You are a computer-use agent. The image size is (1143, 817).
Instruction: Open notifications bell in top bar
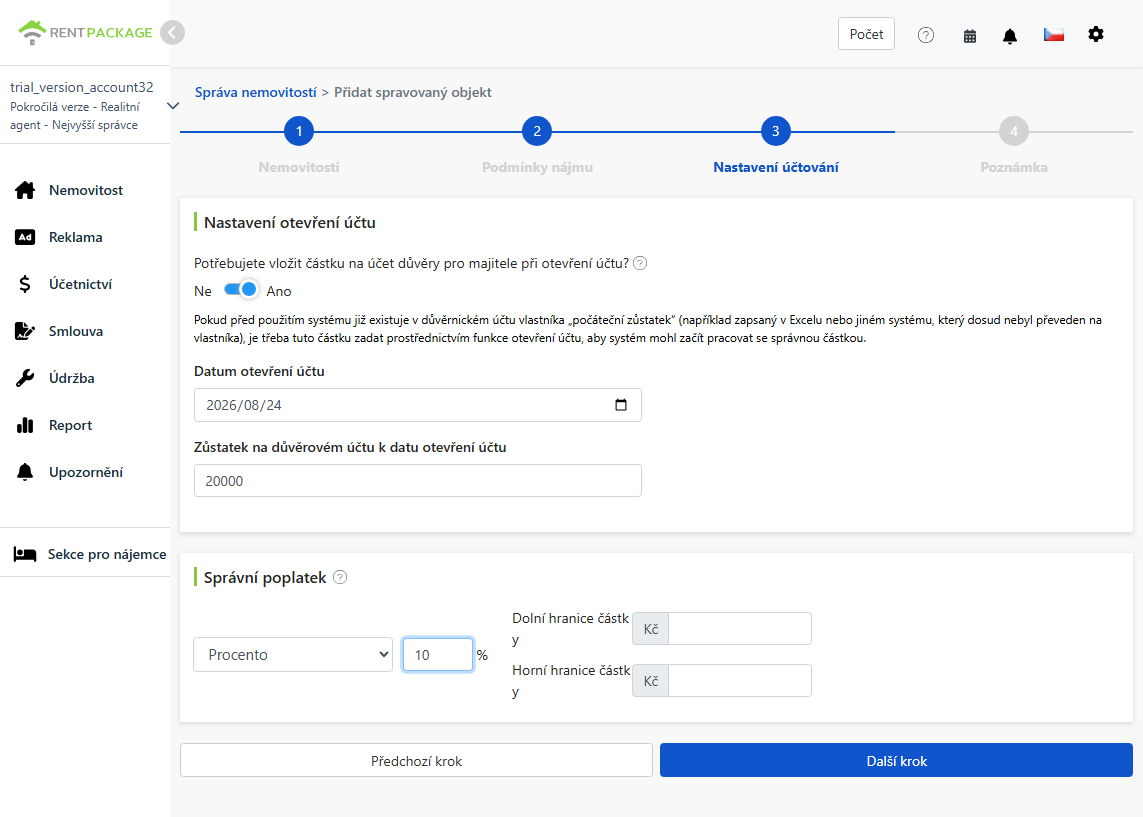coord(1010,36)
